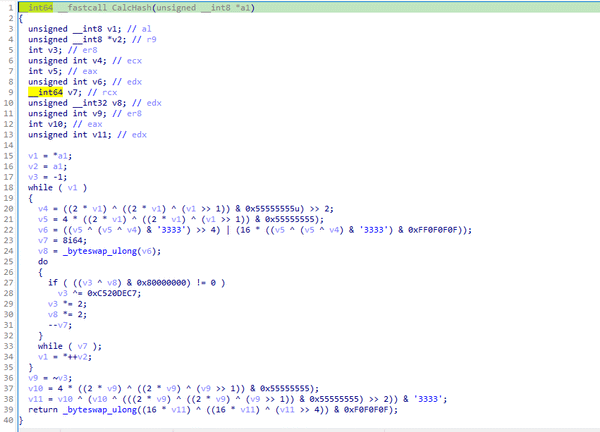
Task: Click line number 40 in the gutter
Action: point(8,420)
